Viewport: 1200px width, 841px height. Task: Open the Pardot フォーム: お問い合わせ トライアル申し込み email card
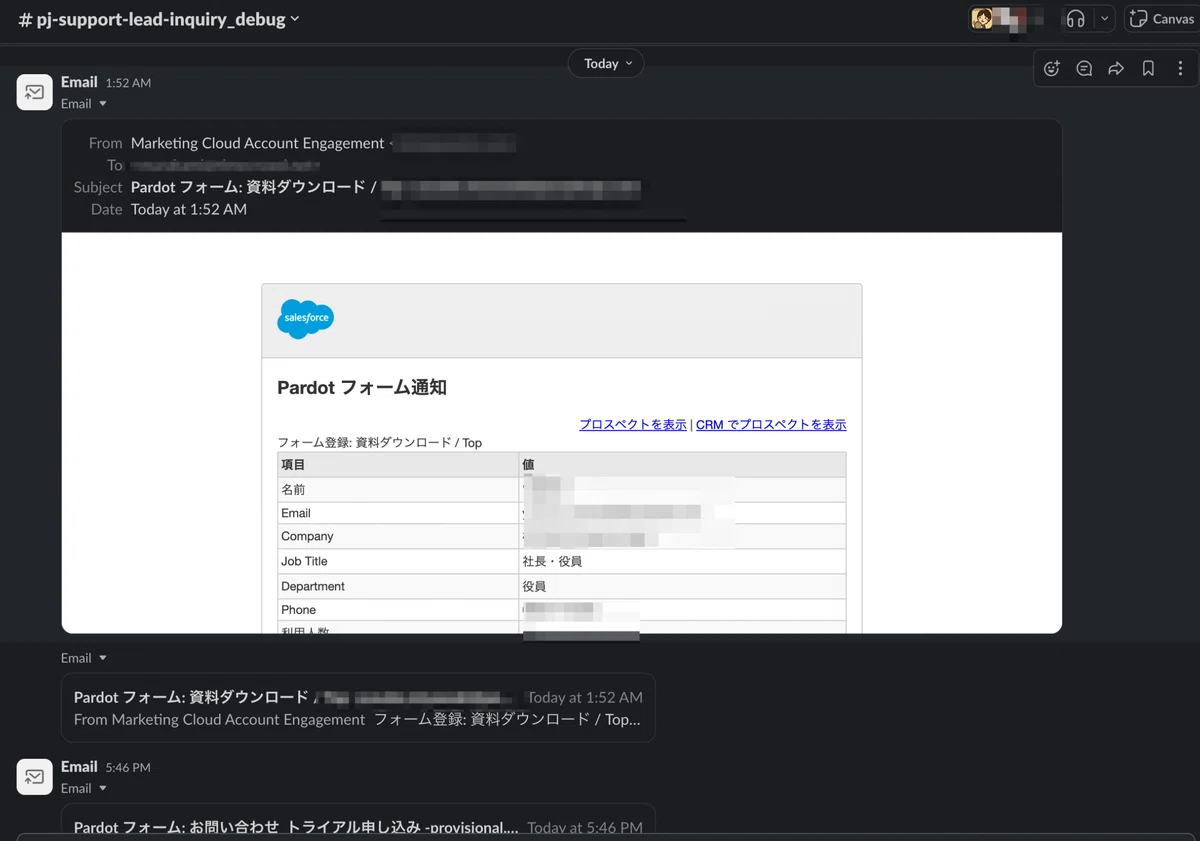[x=358, y=820]
